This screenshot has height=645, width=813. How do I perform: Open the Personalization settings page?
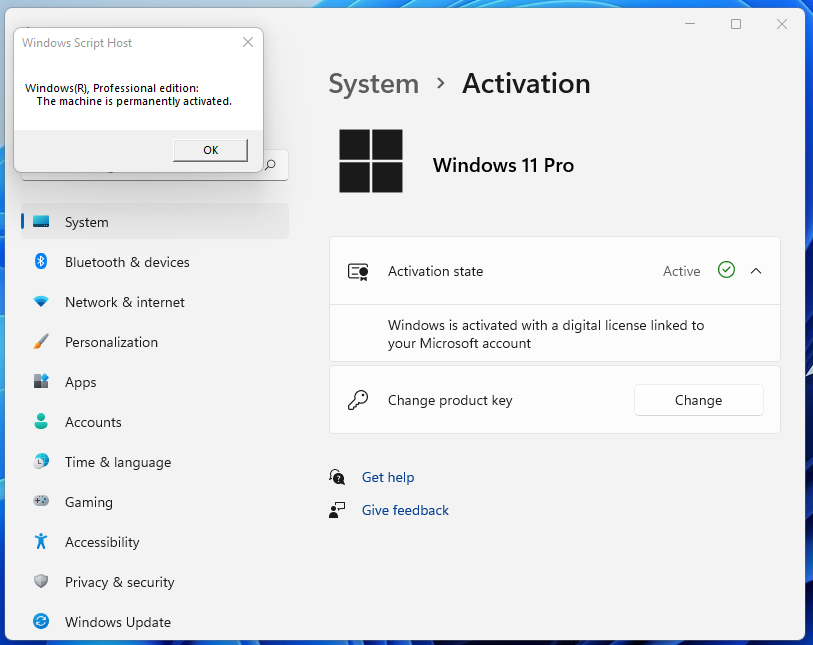coord(155,342)
